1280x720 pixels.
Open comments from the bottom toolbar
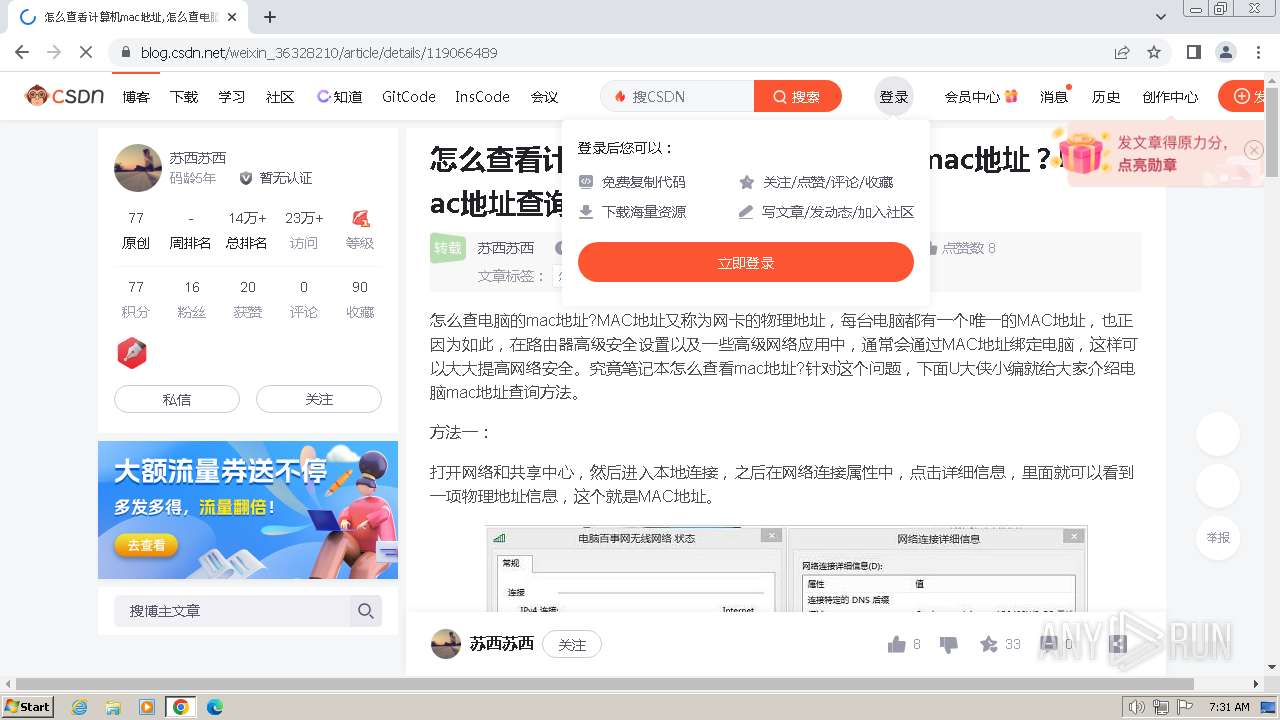point(1049,645)
